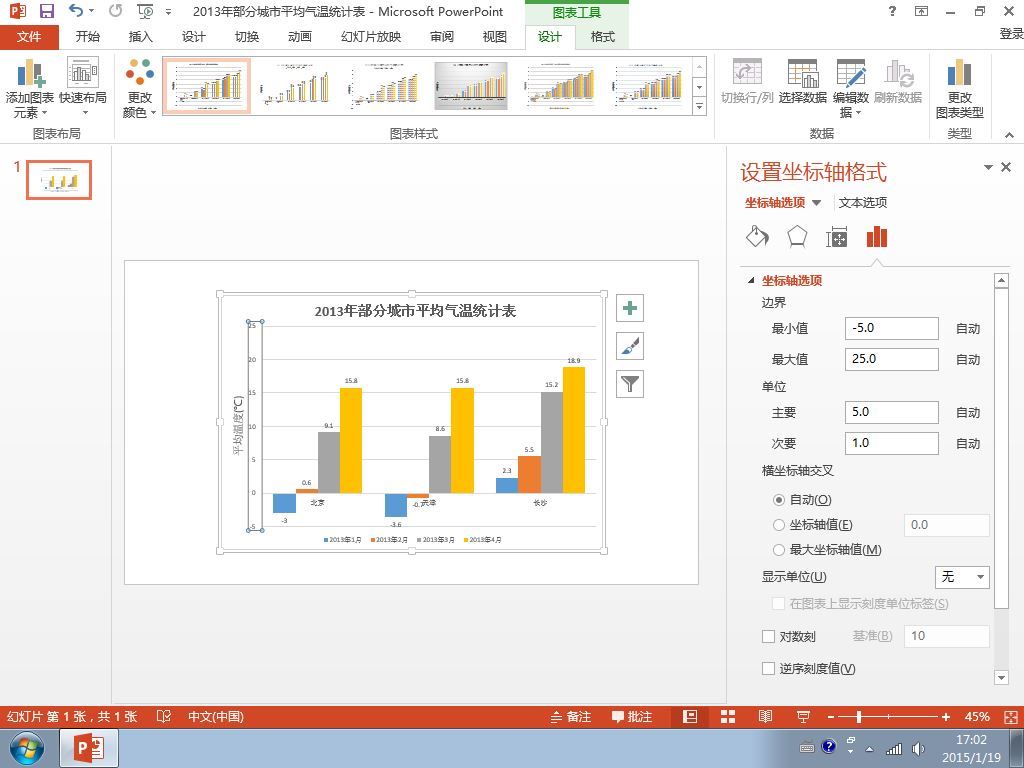The width and height of the screenshot is (1024, 768).
Task: Enable 逆序刻度值(V) checkbox
Action: [769, 669]
